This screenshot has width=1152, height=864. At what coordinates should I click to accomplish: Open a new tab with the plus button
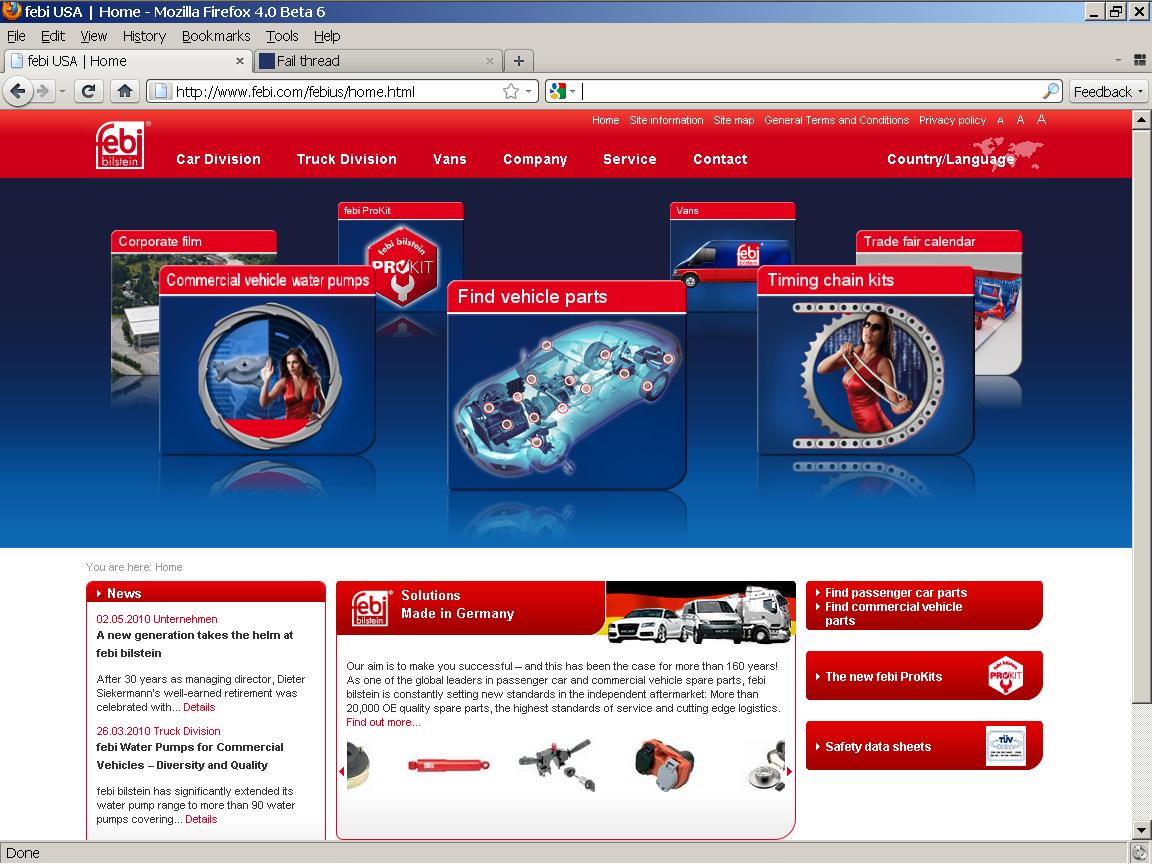coord(519,61)
